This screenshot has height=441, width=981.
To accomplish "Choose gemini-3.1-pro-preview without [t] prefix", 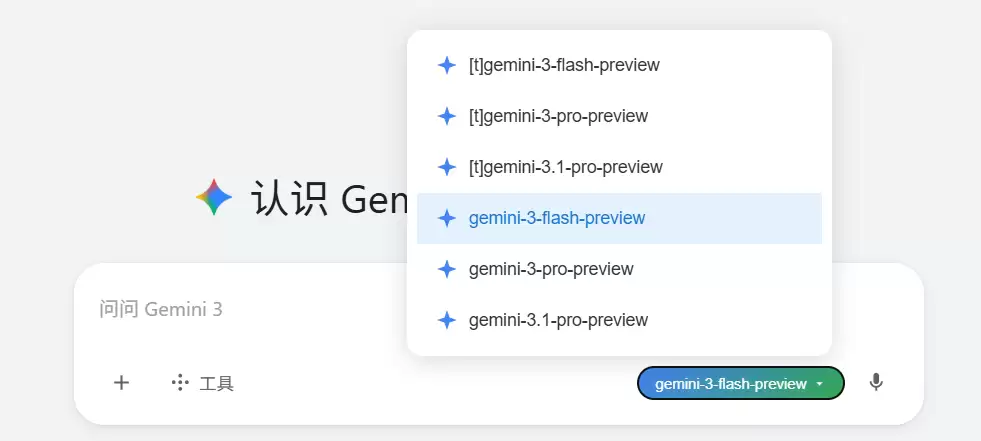I will (x=558, y=320).
